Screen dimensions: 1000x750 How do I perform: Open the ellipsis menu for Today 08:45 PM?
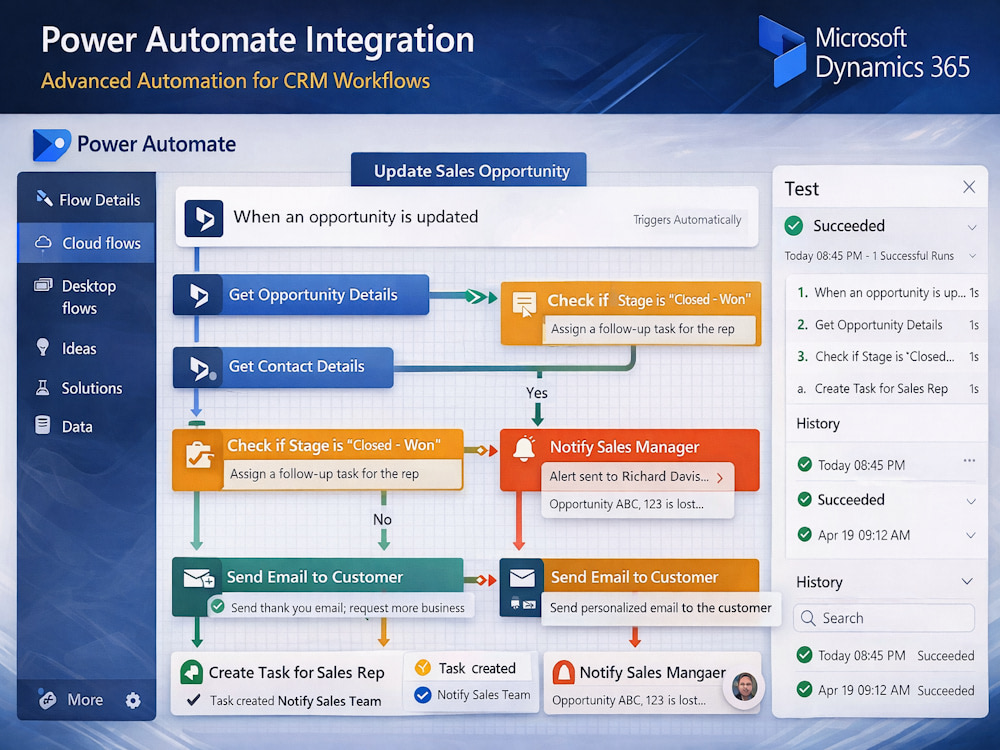click(969, 460)
